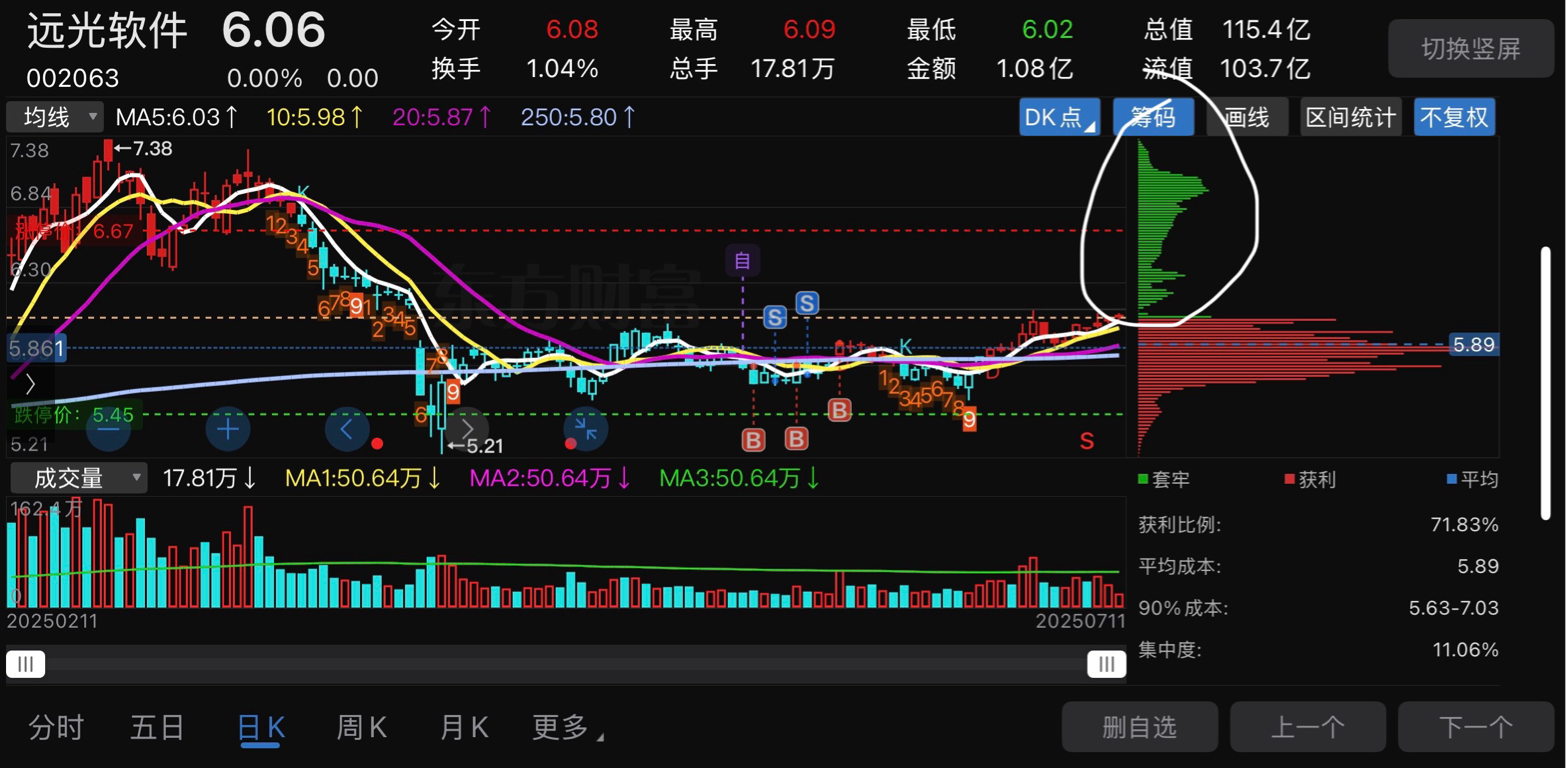Viewport: 1566px width, 768px height.
Task: Open the 更多 periods menu
Action: click(x=567, y=727)
